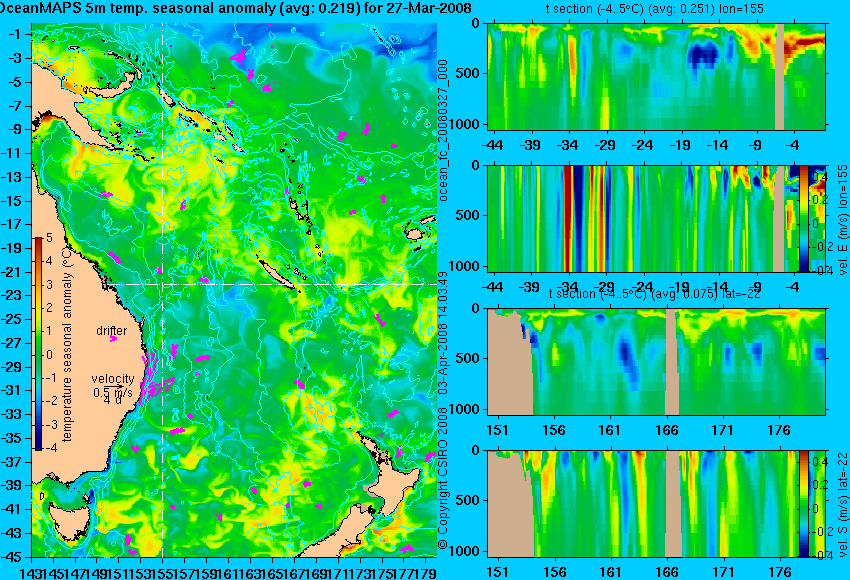Screen dimensions: 850x580
Task: Click '166' tick under the temperature lat=-22 section
Action: click(x=667, y=430)
